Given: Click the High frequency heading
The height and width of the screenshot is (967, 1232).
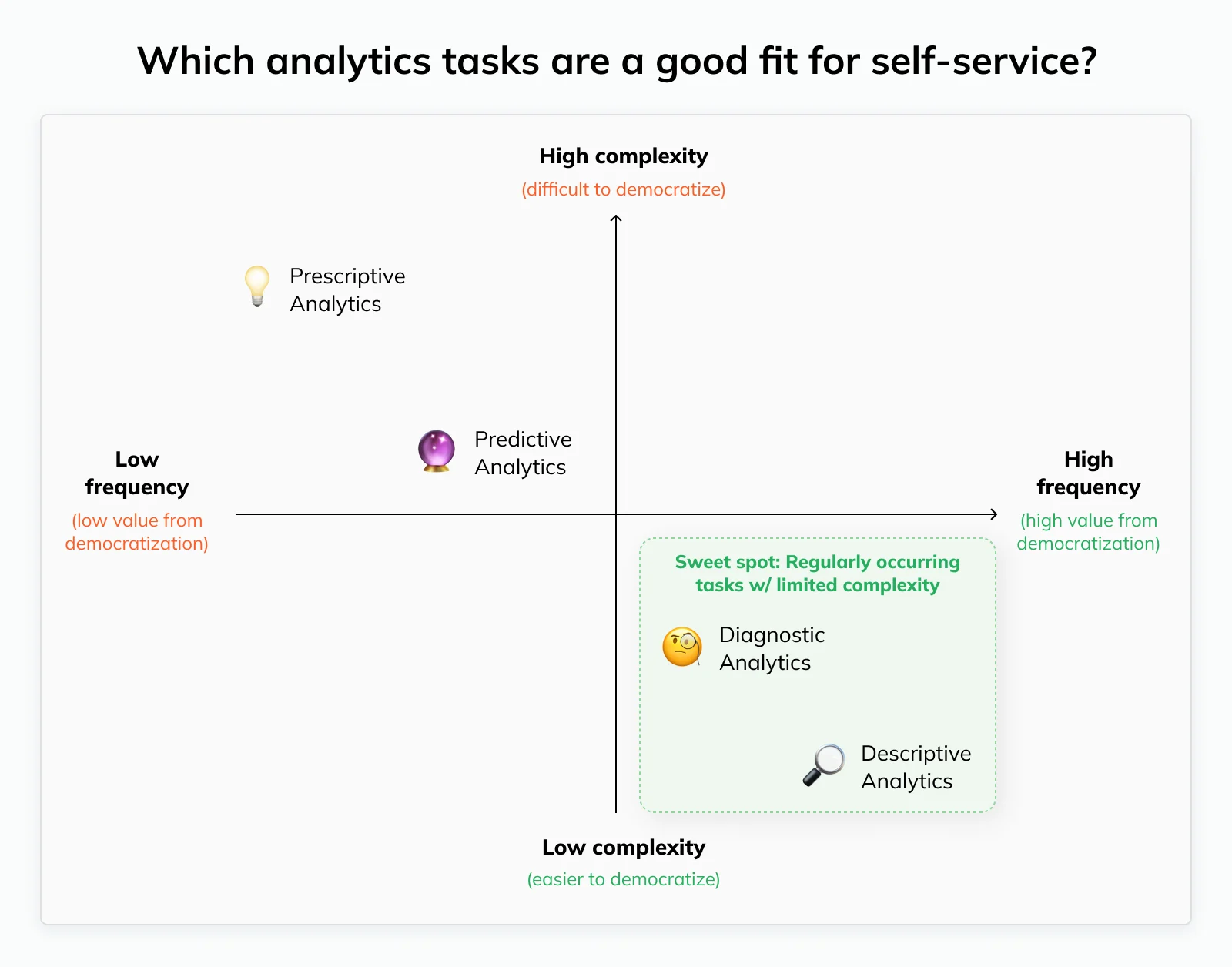Looking at the screenshot, I should coord(1088,473).
